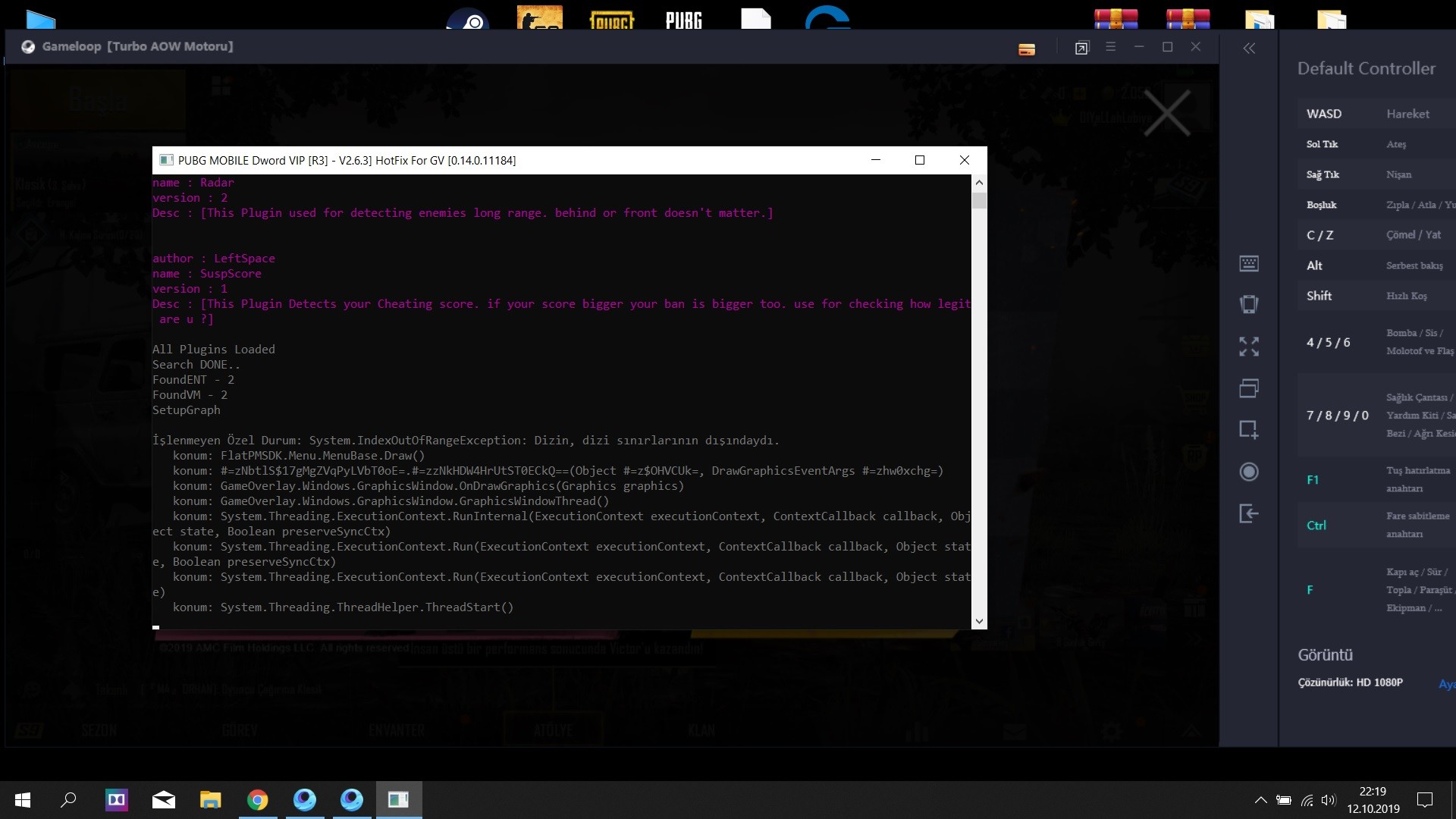Open the Counter-Strike desktop shortcut
This screenshot has width=1456, height=819.
point(540,17)
